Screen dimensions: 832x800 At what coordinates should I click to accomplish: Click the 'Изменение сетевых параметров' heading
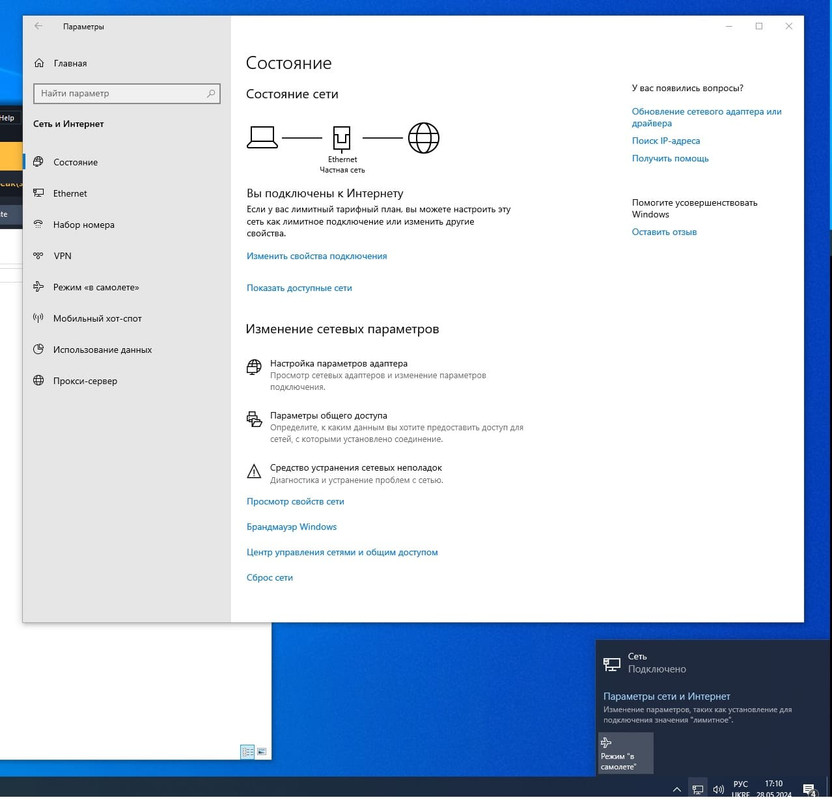(342, 329)
